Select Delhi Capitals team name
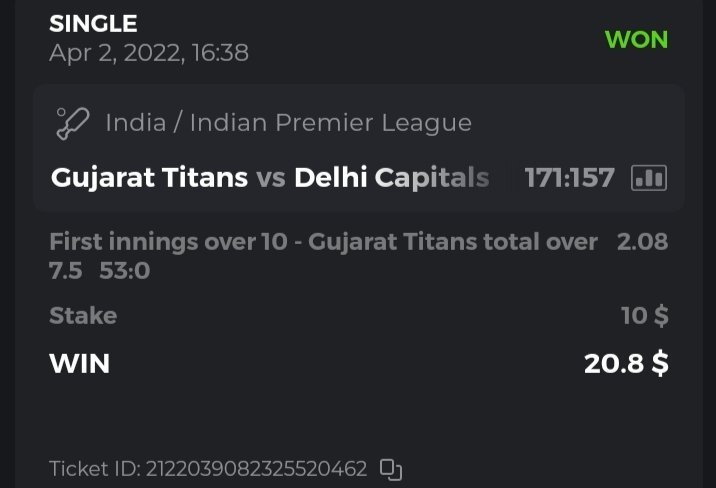 (x=391, y=178)
